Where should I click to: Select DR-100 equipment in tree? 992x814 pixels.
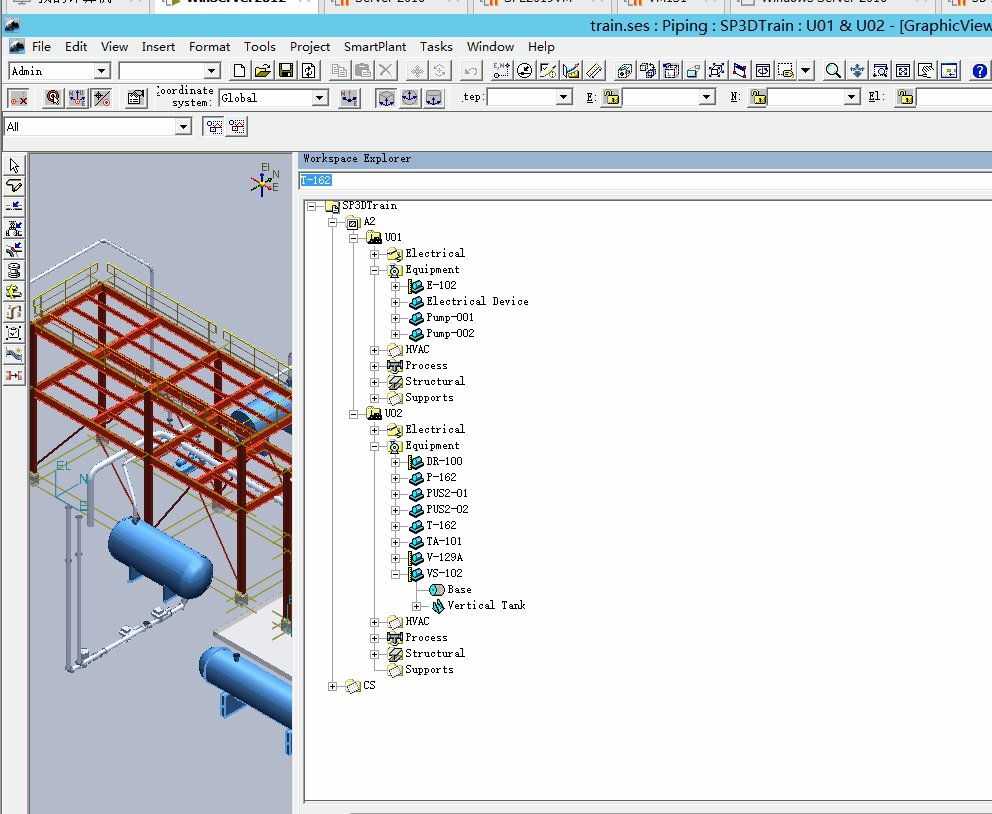[x=444, y=462]
